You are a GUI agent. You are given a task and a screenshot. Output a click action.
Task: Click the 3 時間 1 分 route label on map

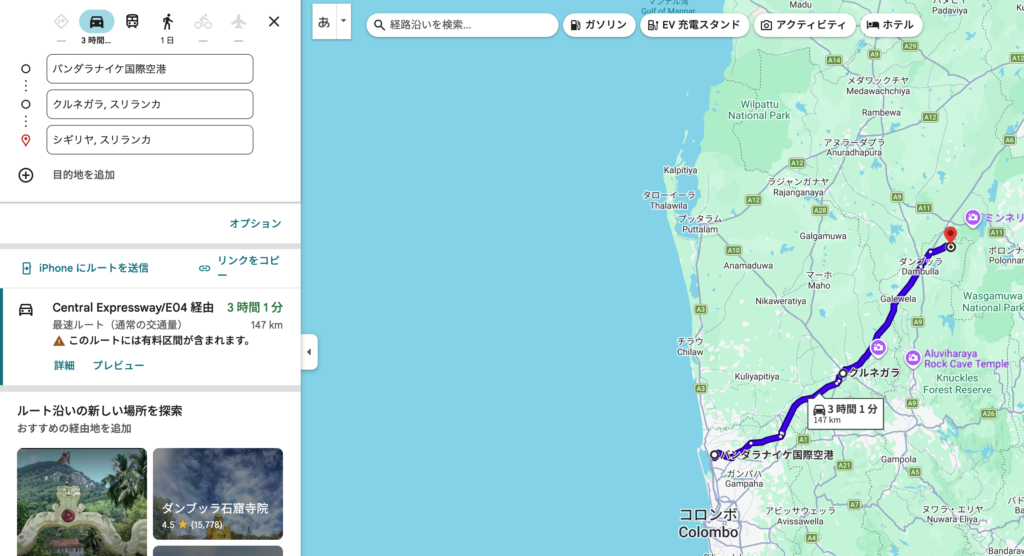pyautogui.click(x=846, y=413)
